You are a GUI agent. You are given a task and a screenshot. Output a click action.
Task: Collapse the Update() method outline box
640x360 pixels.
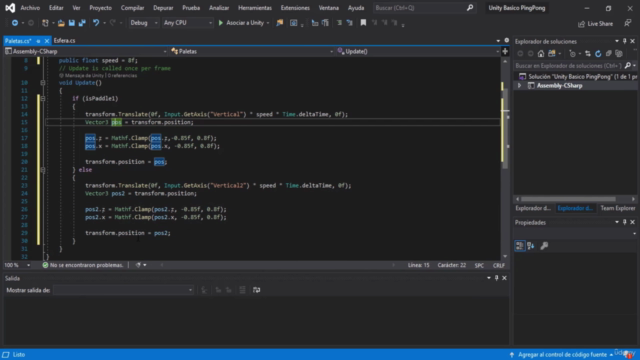click(43, 82)
